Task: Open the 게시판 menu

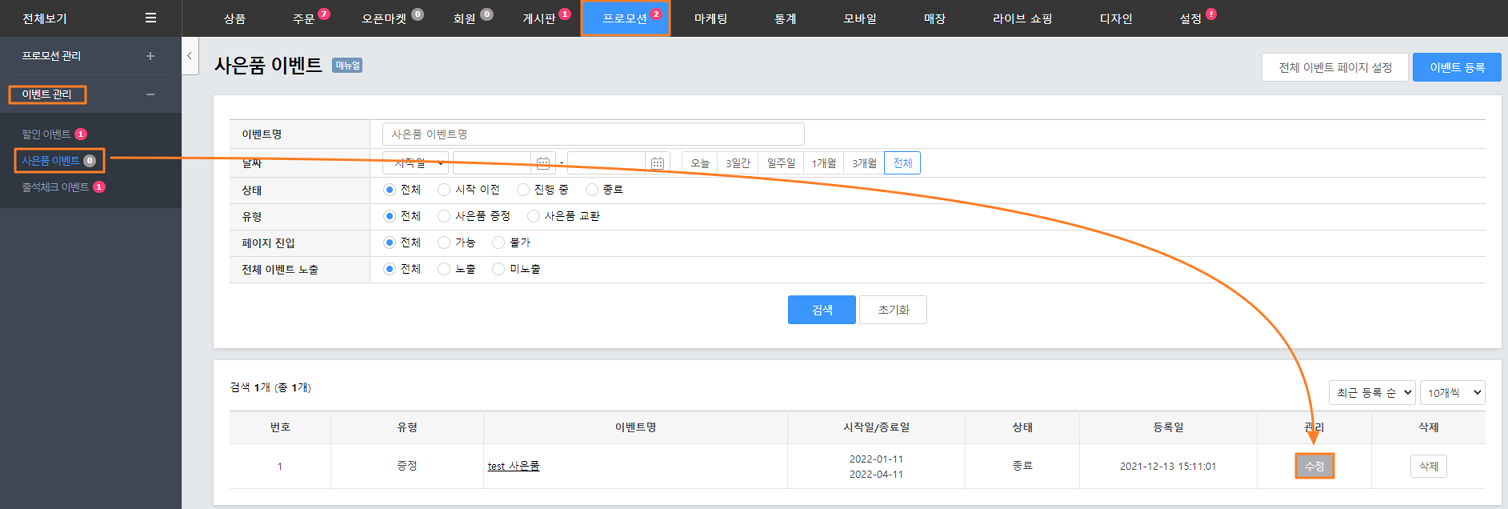Action: click(539, 19)
